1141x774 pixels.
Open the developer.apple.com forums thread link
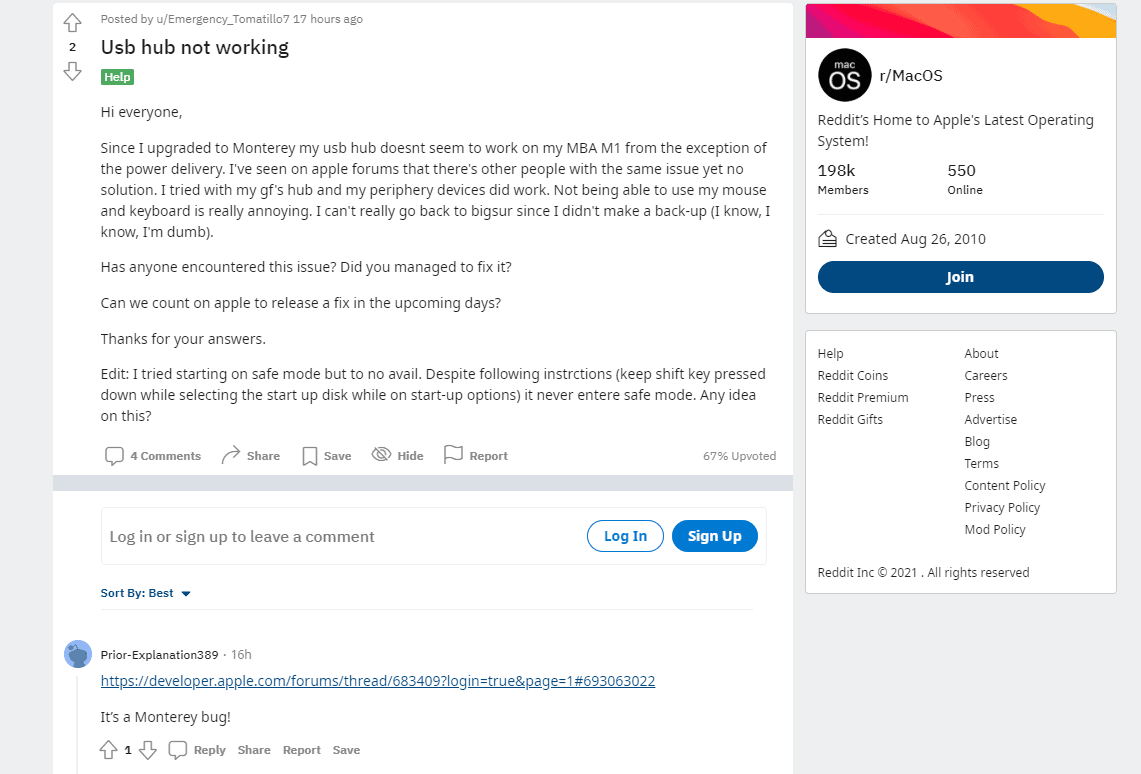(378, 682)
